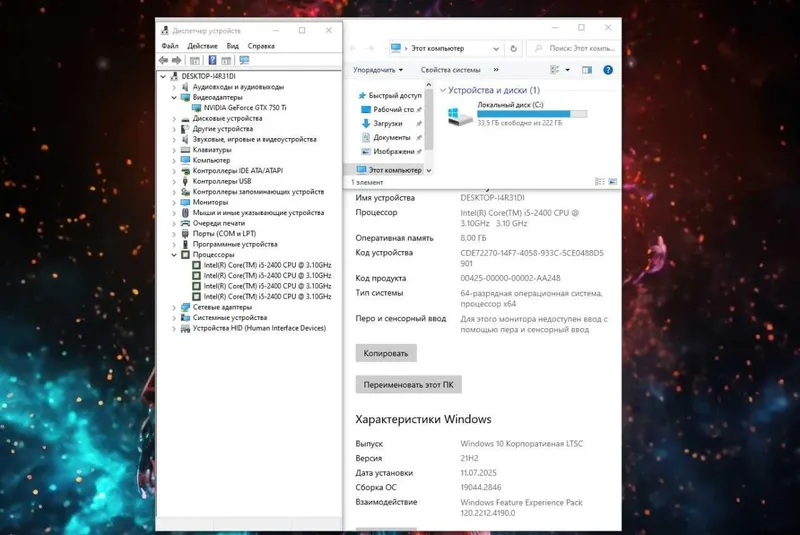
Task: Click the scan for hardware changes monitor icon
Action: click(x=244, y=60)
